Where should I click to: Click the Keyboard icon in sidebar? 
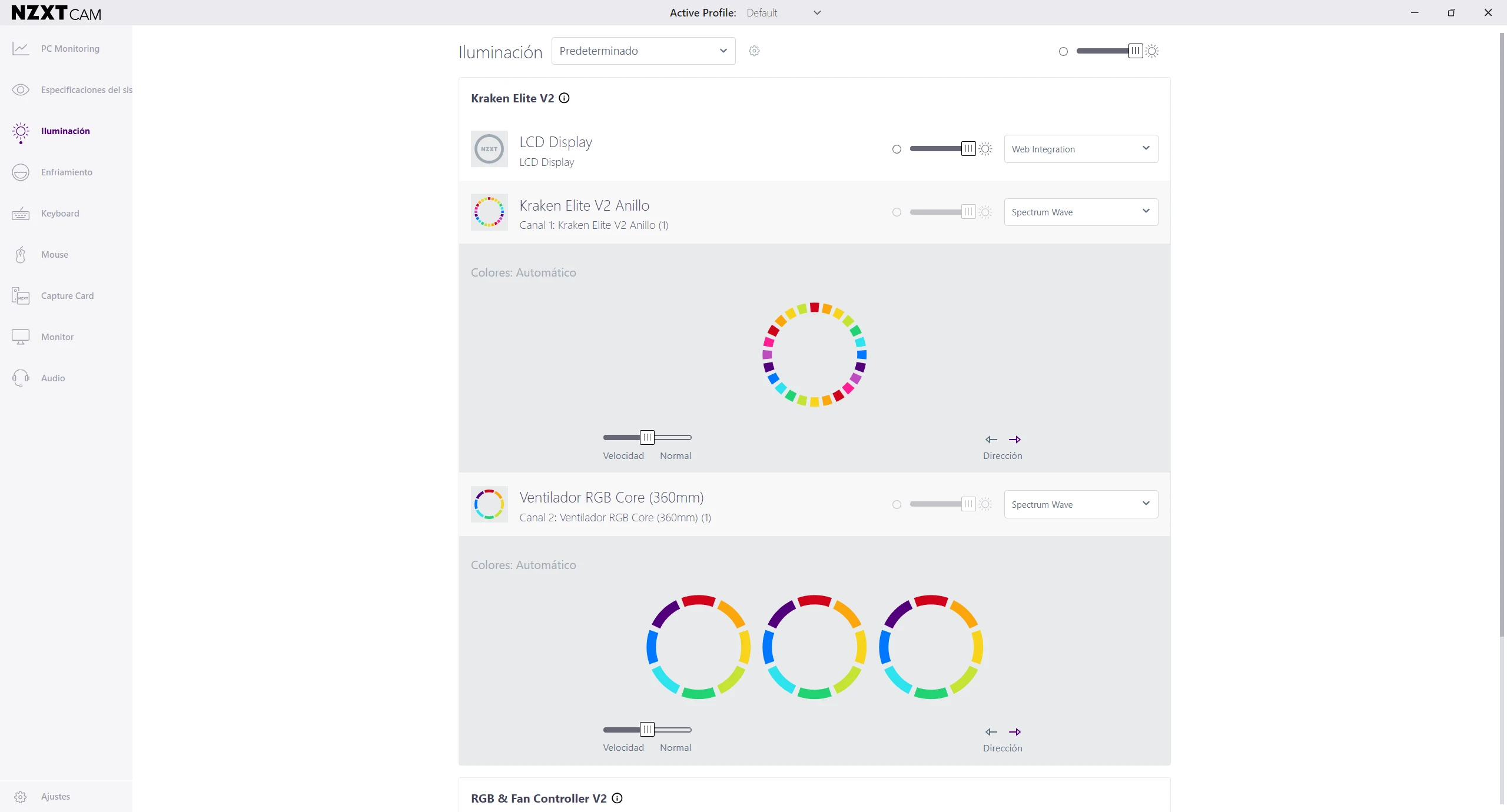[21, 214]
